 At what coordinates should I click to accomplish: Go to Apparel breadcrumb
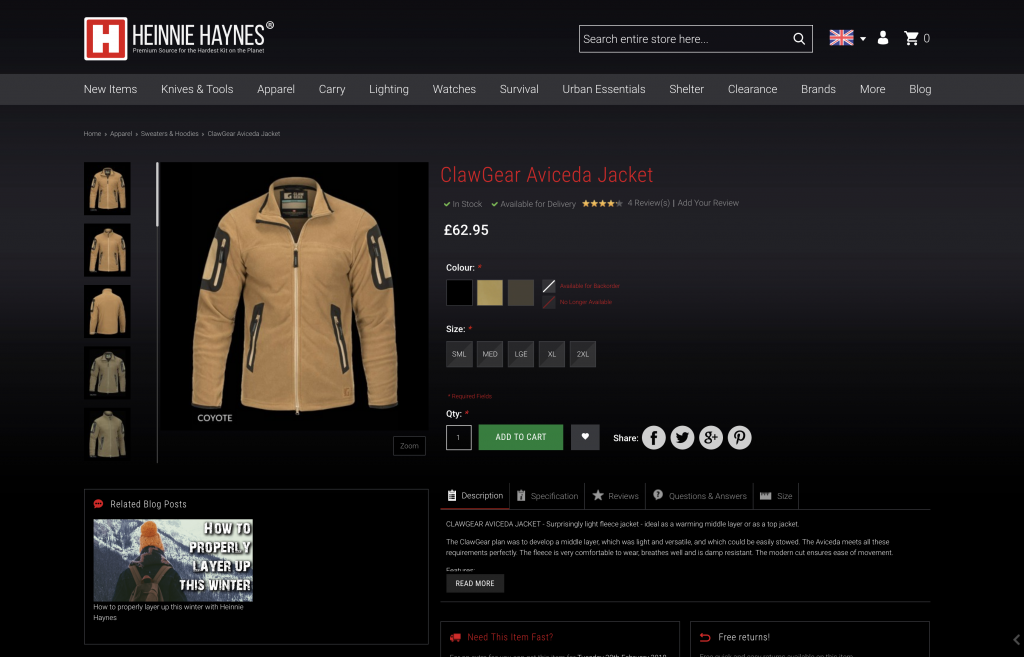point(121,134)
